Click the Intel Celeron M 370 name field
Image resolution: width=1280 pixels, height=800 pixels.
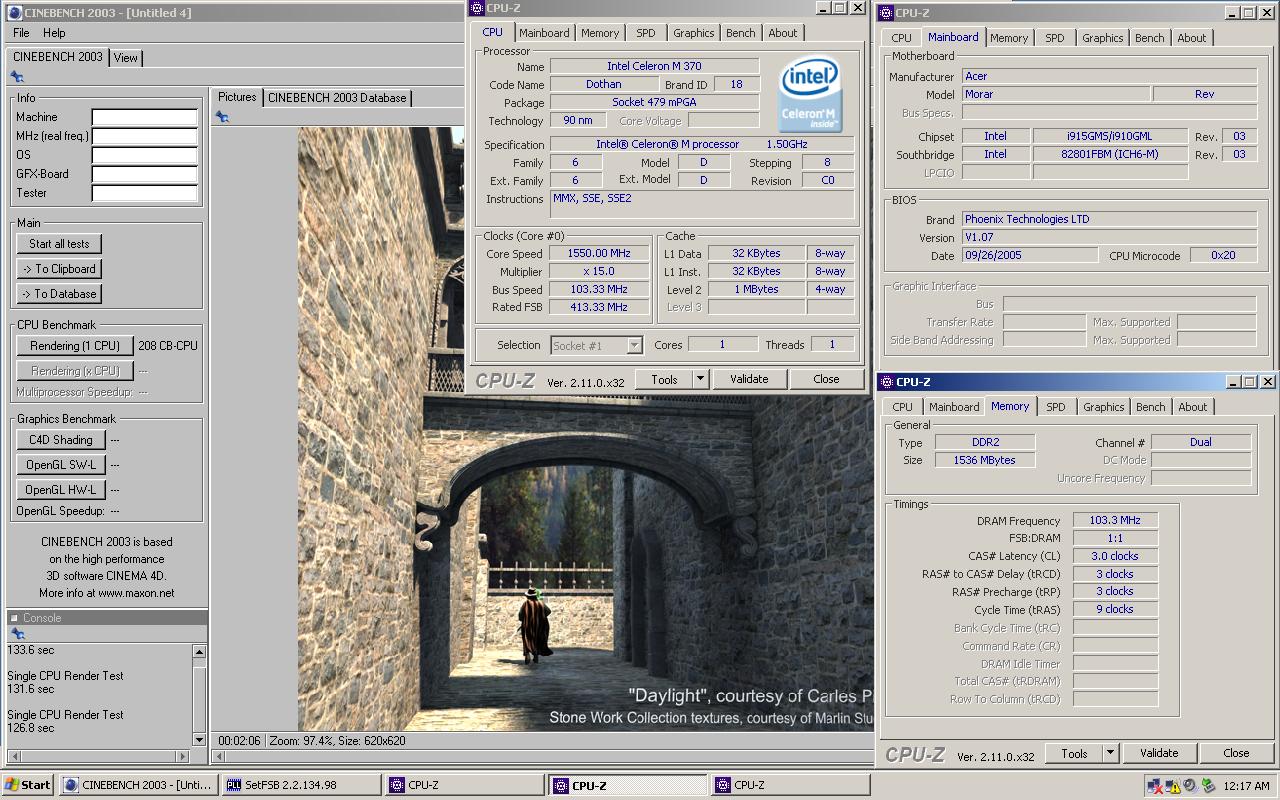click(x=654, y=66)
